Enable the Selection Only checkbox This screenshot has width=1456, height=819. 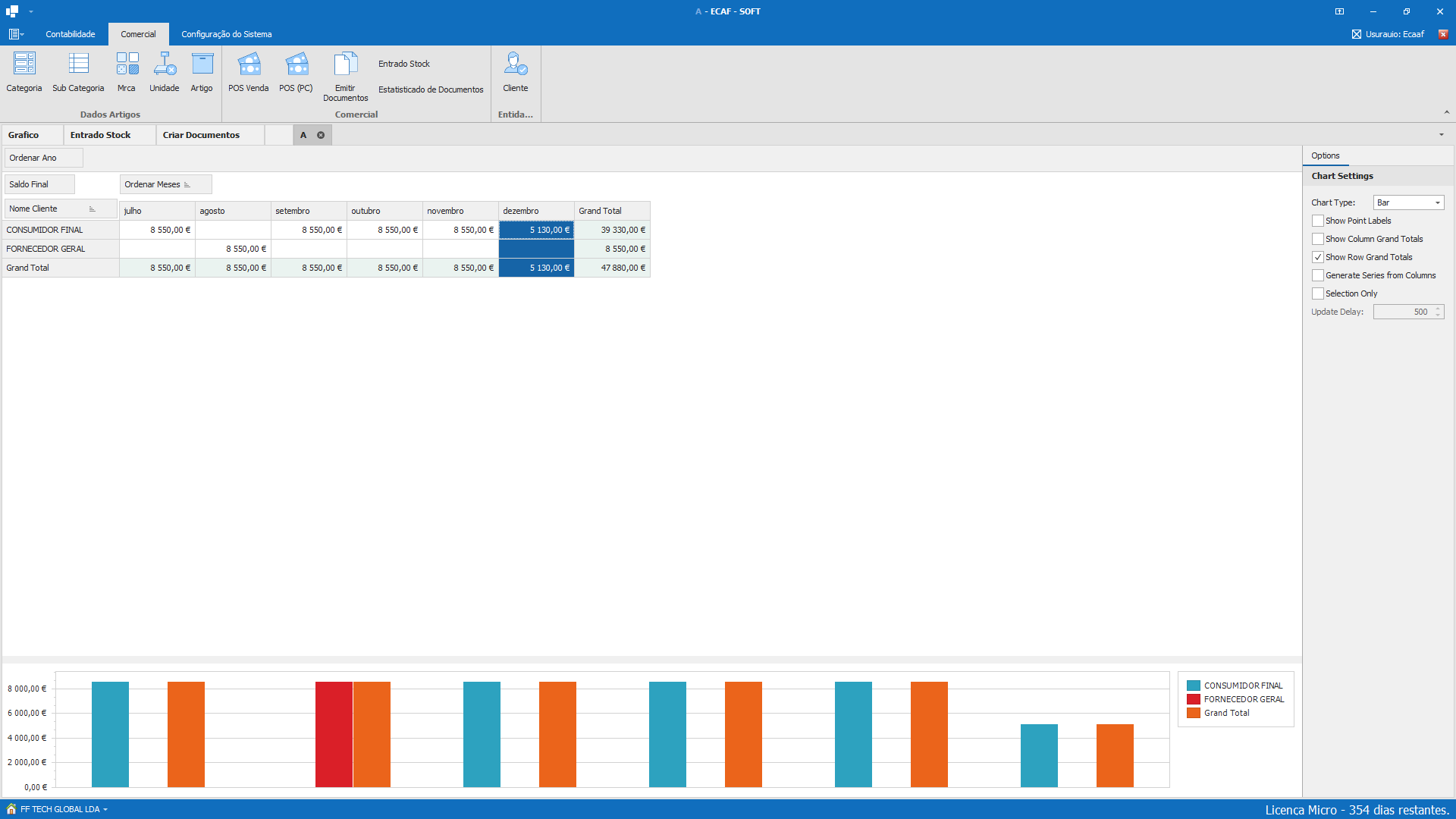[1318, 293]
